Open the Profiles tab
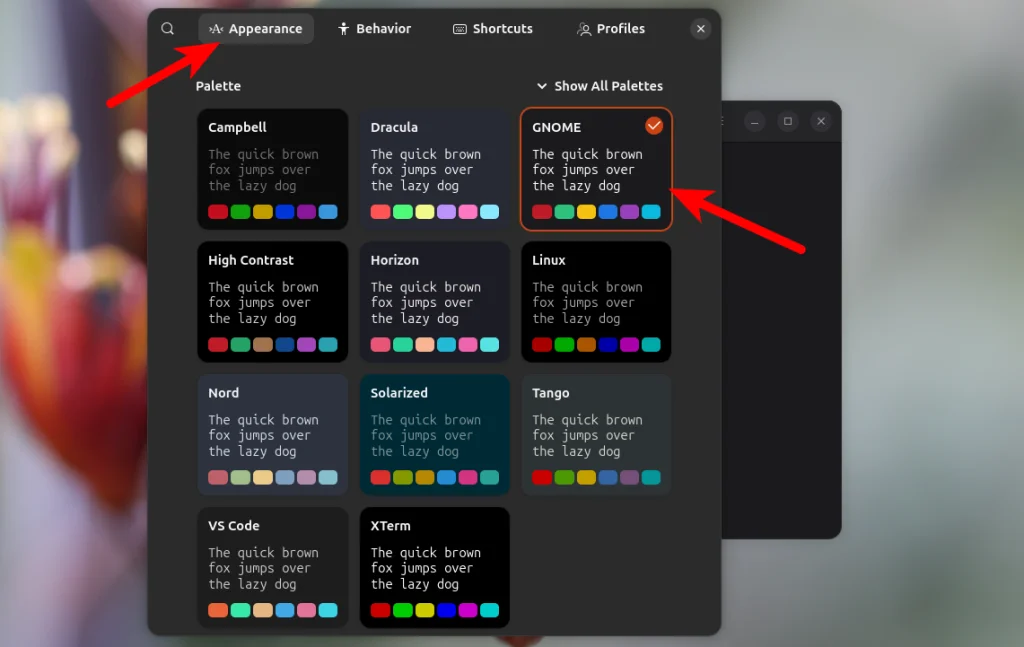Screen dimensions: 1024x647 611,29
